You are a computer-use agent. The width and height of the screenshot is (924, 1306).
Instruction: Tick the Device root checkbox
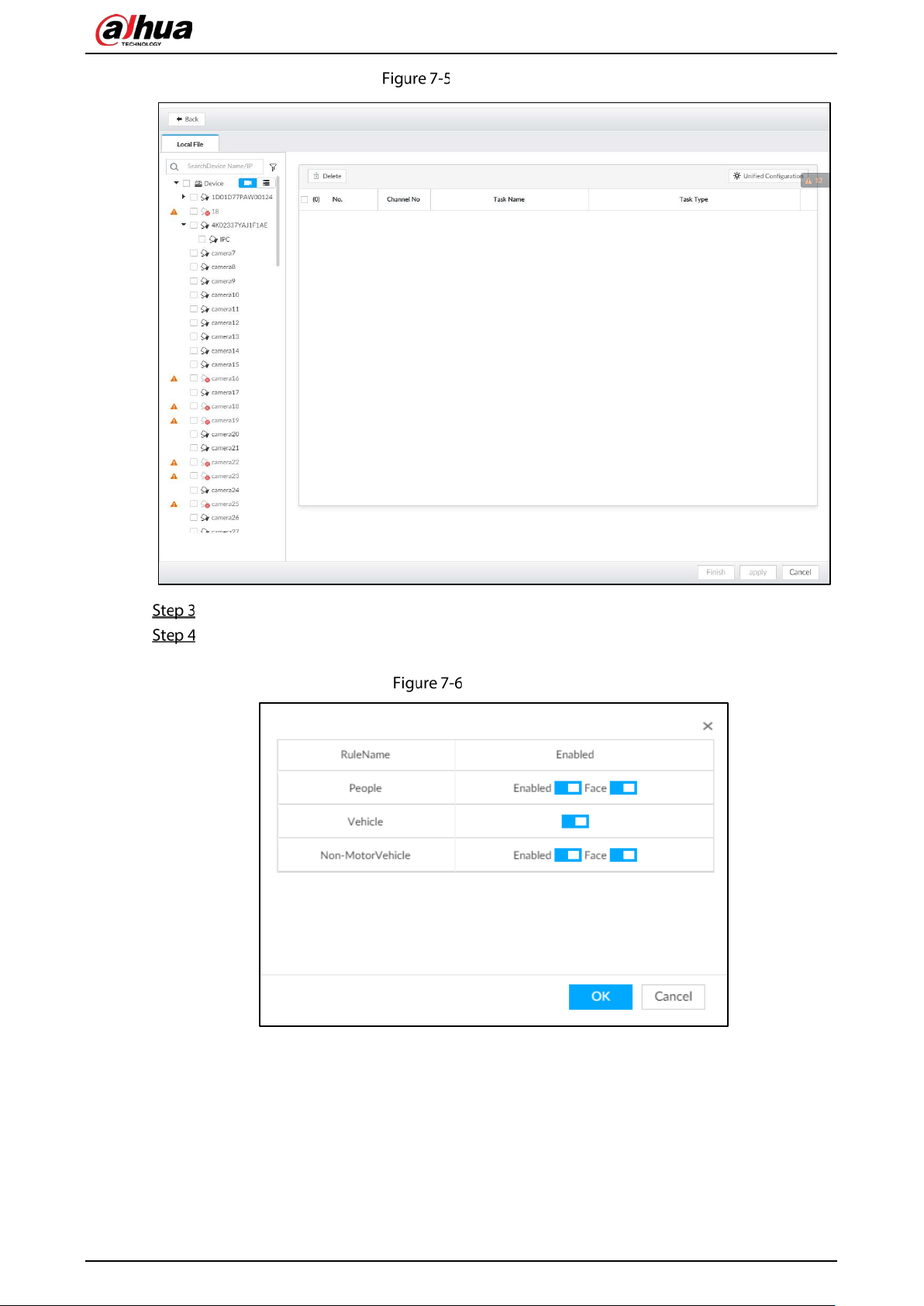[186, 184]
